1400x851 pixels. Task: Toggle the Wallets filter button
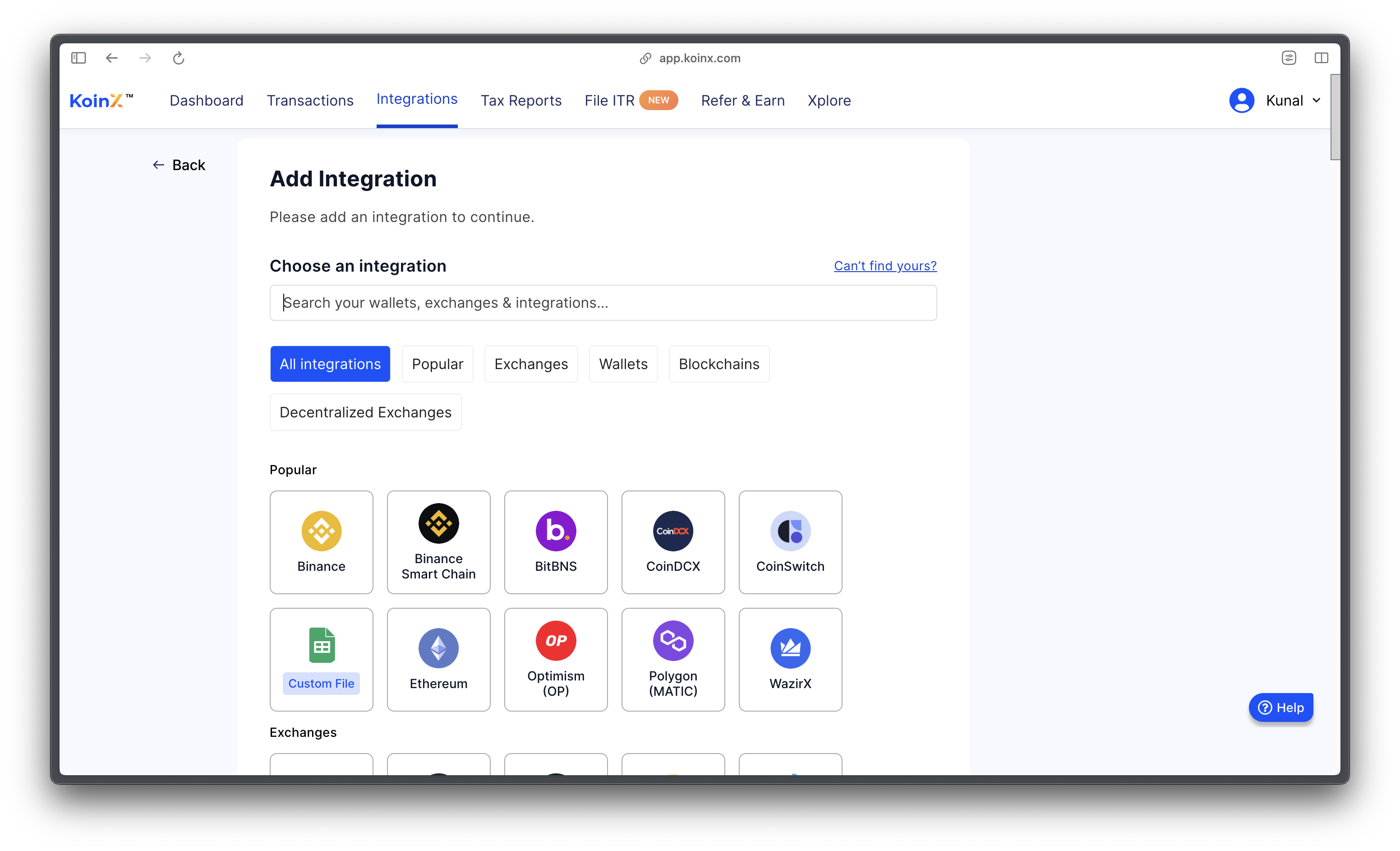pos(622,363)
